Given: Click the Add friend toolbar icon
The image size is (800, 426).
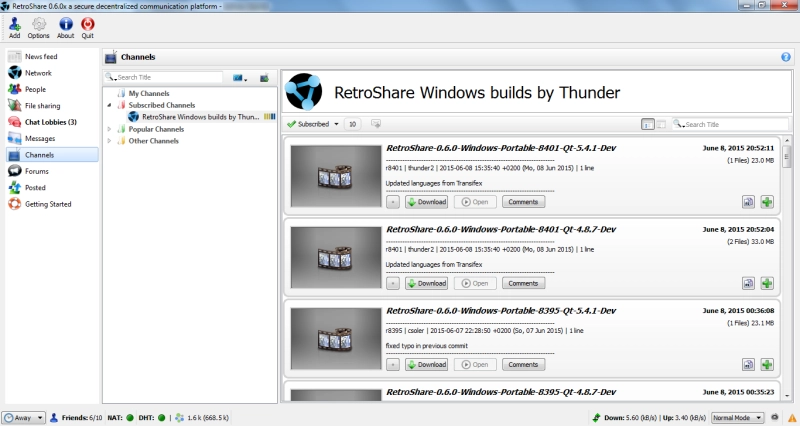Looking at the screenshot, I should click(15, 28).
